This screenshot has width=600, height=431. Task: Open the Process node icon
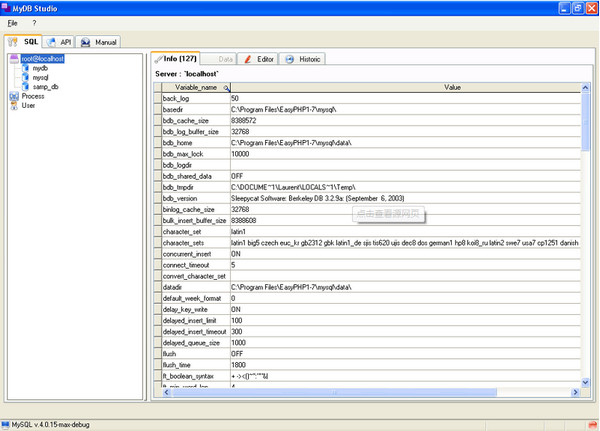tap(14, 96)
